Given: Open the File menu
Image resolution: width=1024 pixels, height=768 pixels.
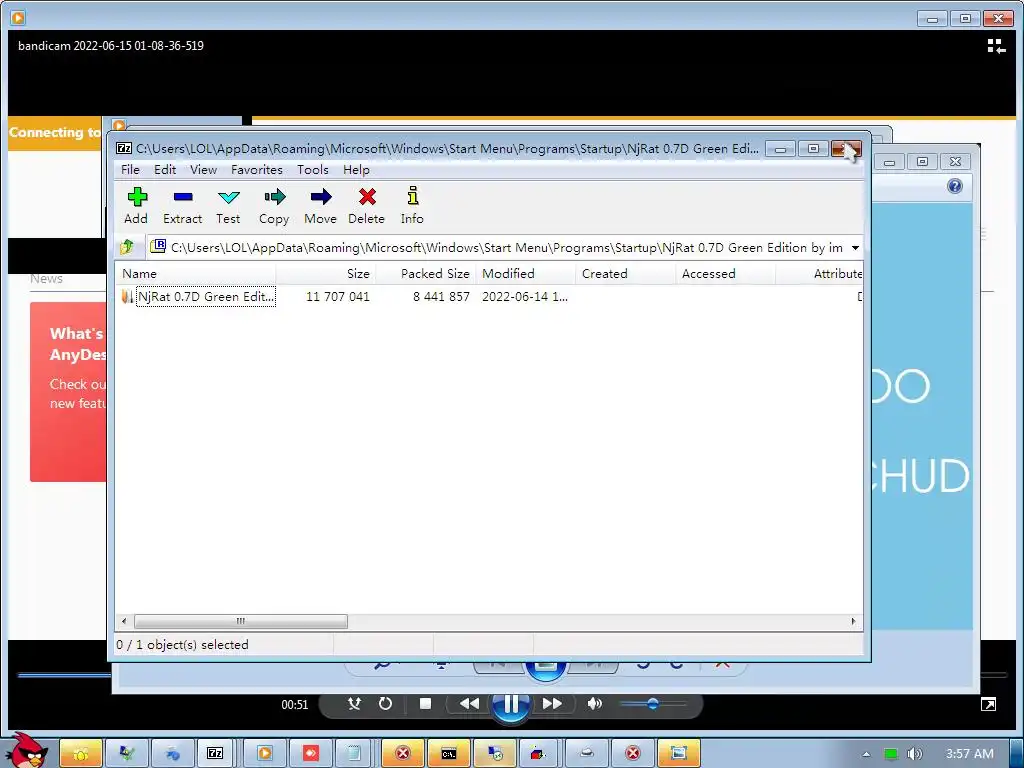Looking at the screenshot, I should click(x=130, y=170).
